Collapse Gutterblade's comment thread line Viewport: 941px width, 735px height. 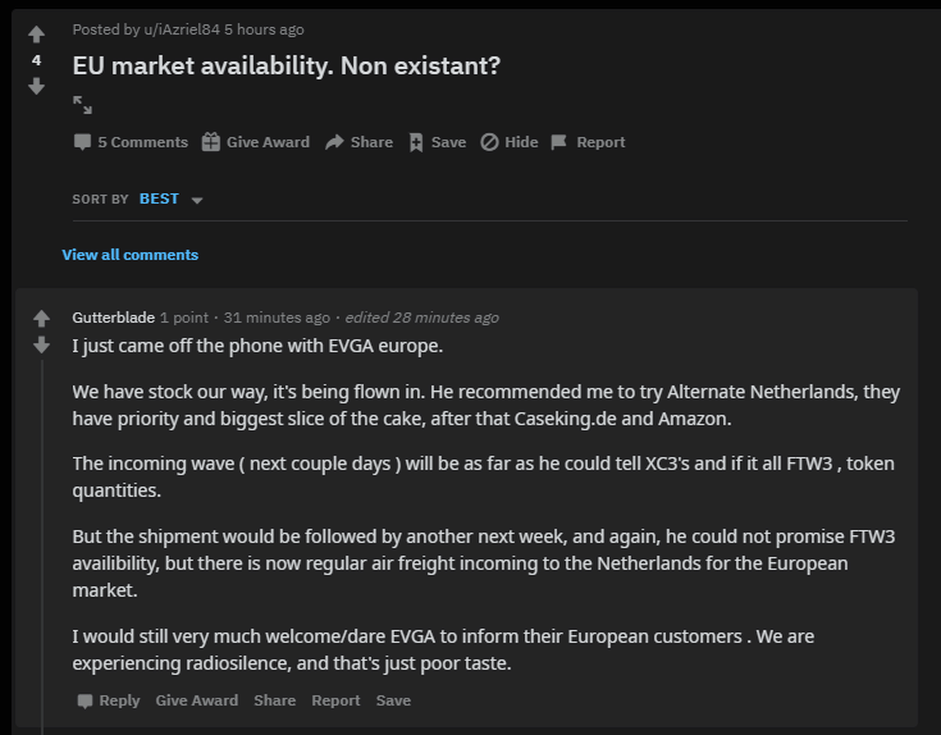click(42, 540)
